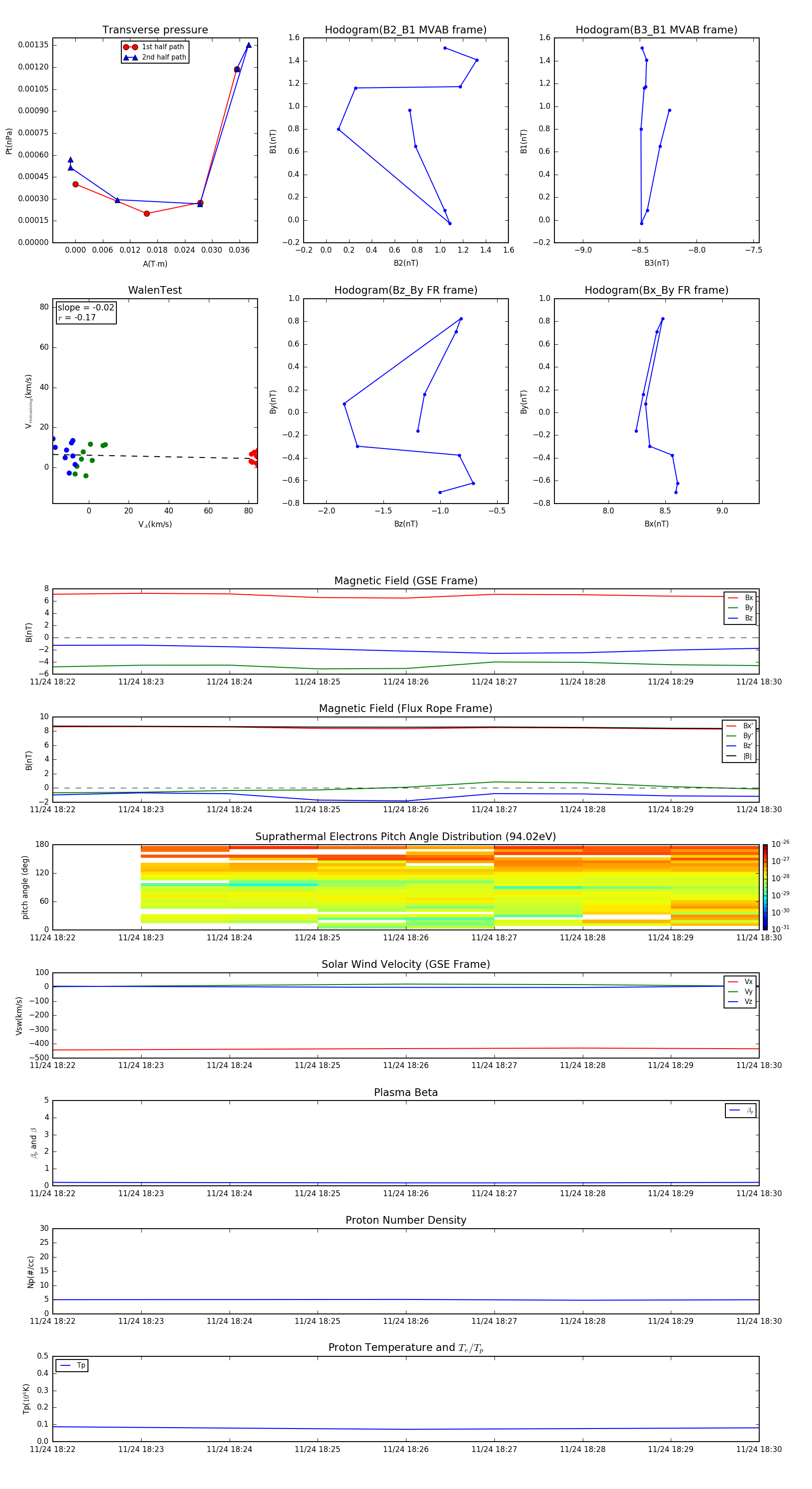Image resolution: width=812 pixels, height=1489 pixels.
Task: Click the Tp legend entry in temperature plot
Action: coord(72,1365)
